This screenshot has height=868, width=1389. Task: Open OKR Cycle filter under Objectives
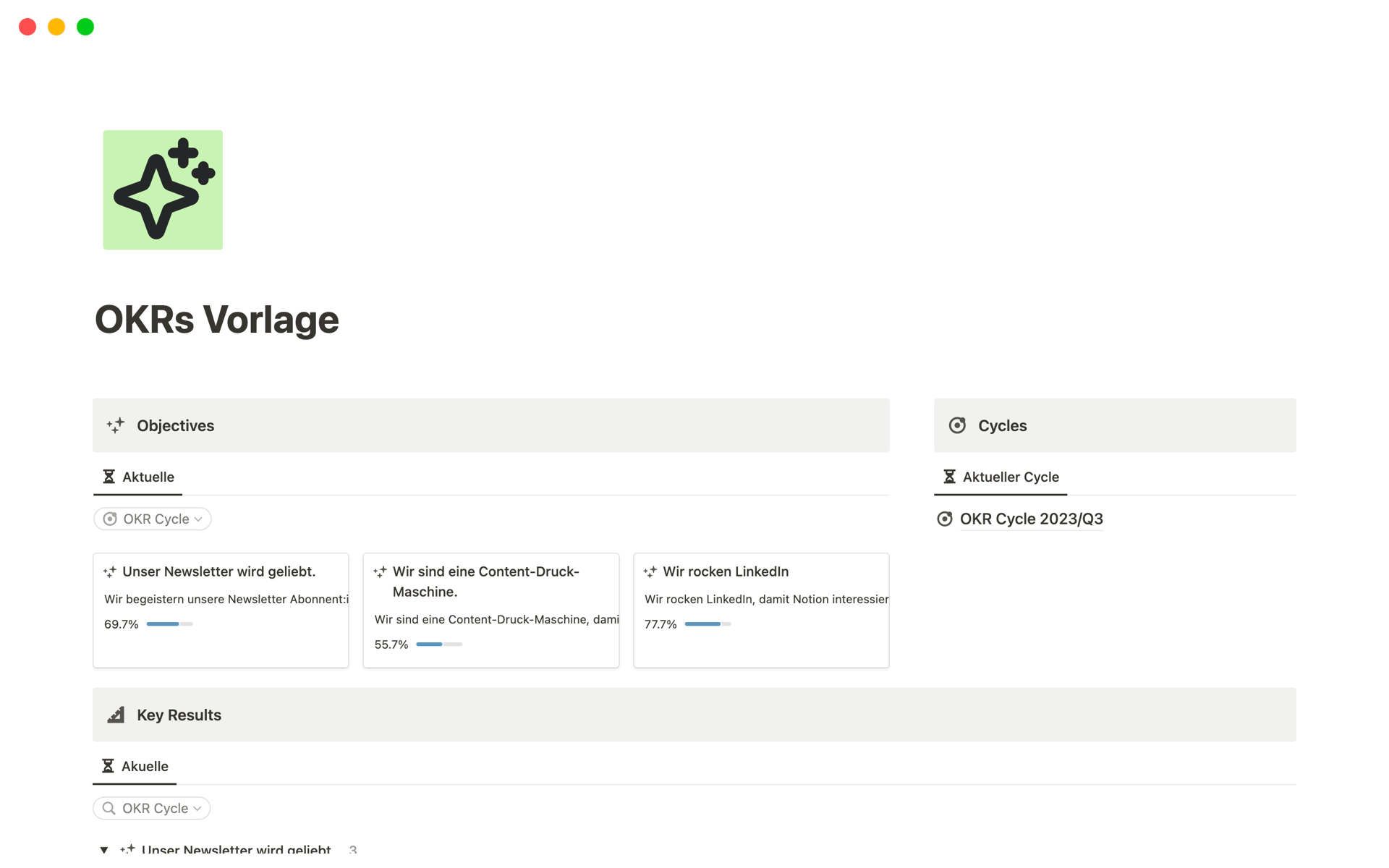tap(153, 519)
